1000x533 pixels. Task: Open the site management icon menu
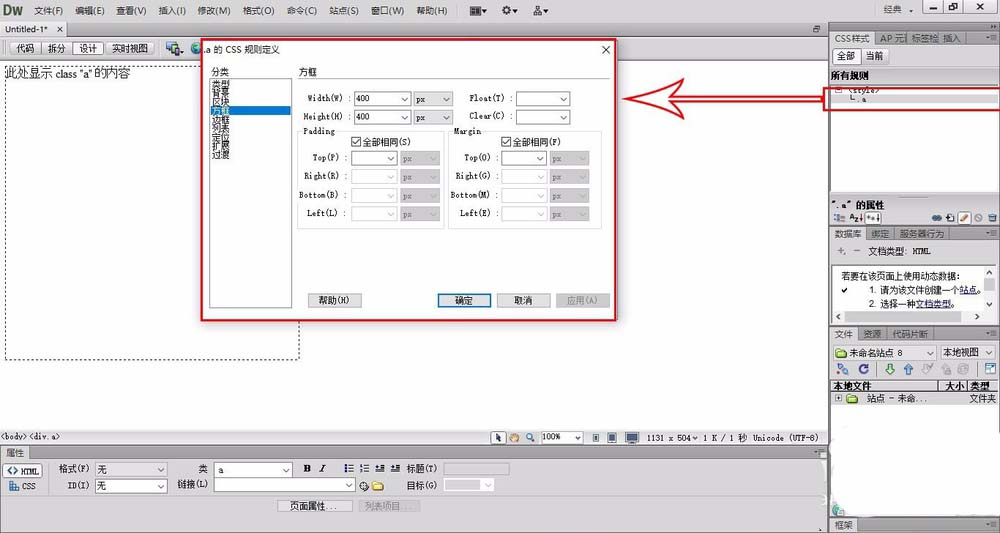(x=540, y=10)
